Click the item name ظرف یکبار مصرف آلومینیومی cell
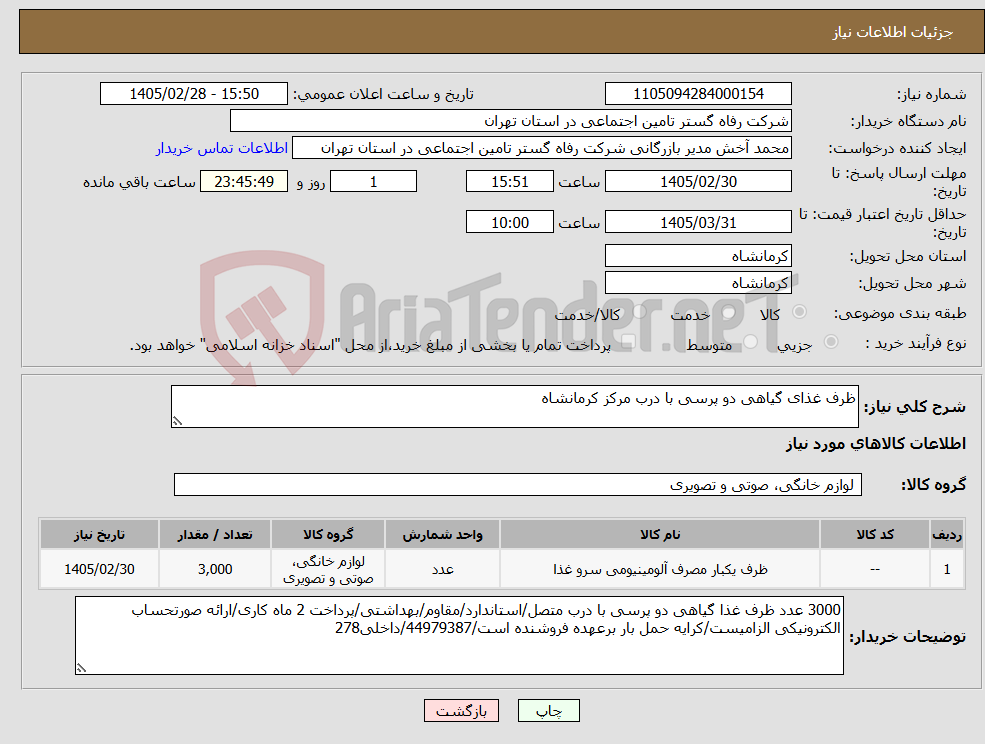The image size is (985, 744). [x=660, y=569]
